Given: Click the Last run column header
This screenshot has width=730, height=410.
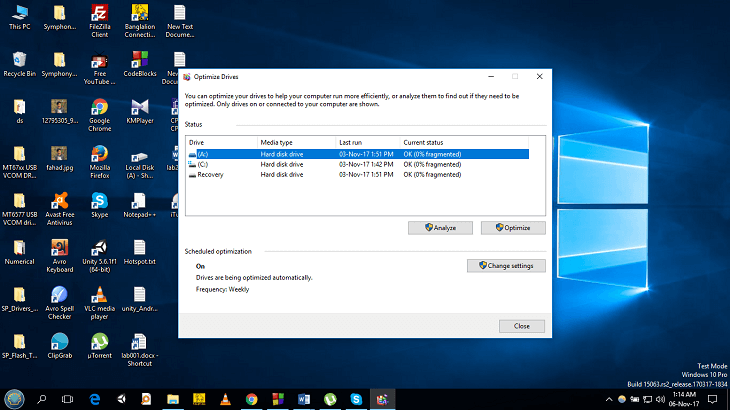Looking at the screenshot, I should 351,142.
